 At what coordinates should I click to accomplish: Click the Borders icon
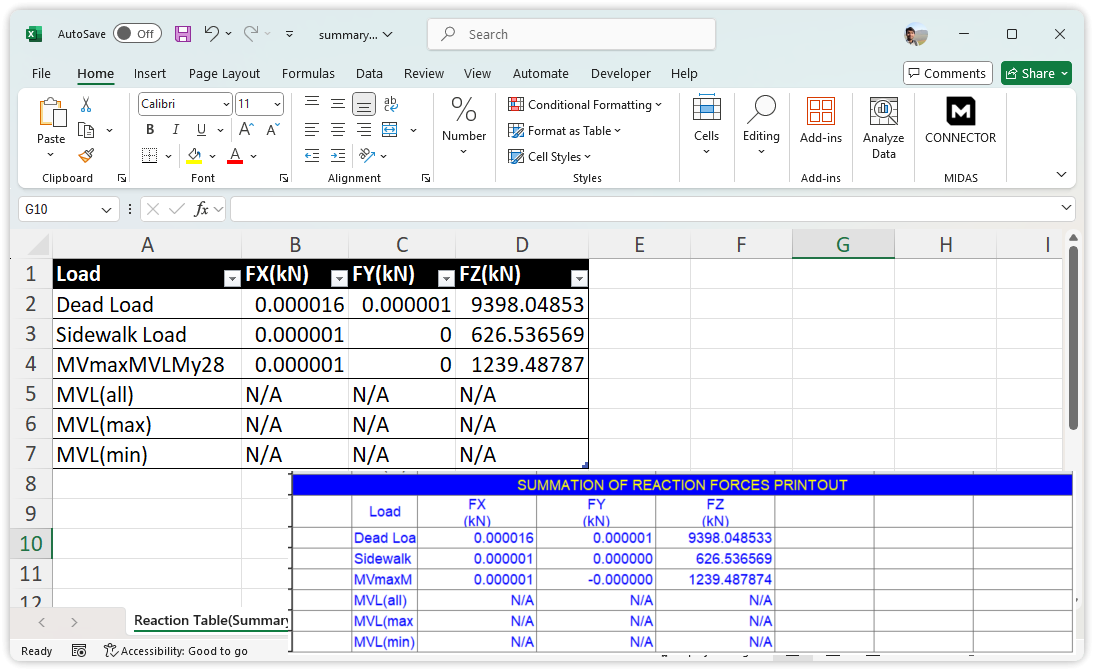pyautogui.click(x=149, y=156)
